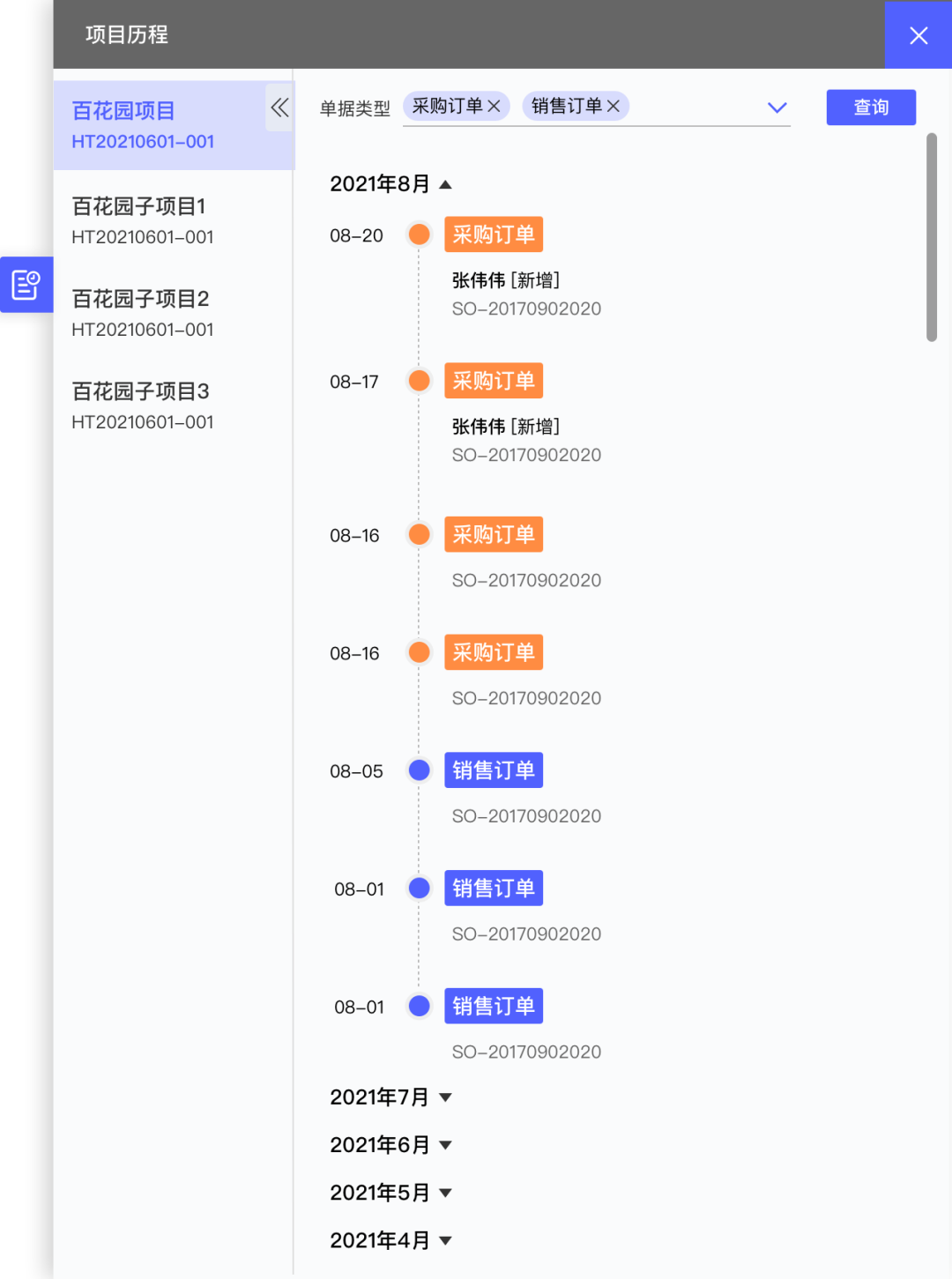Screen dimensions: 952x1279
Task: Expand the 2021年6月 section
Action: (446, 1145)
